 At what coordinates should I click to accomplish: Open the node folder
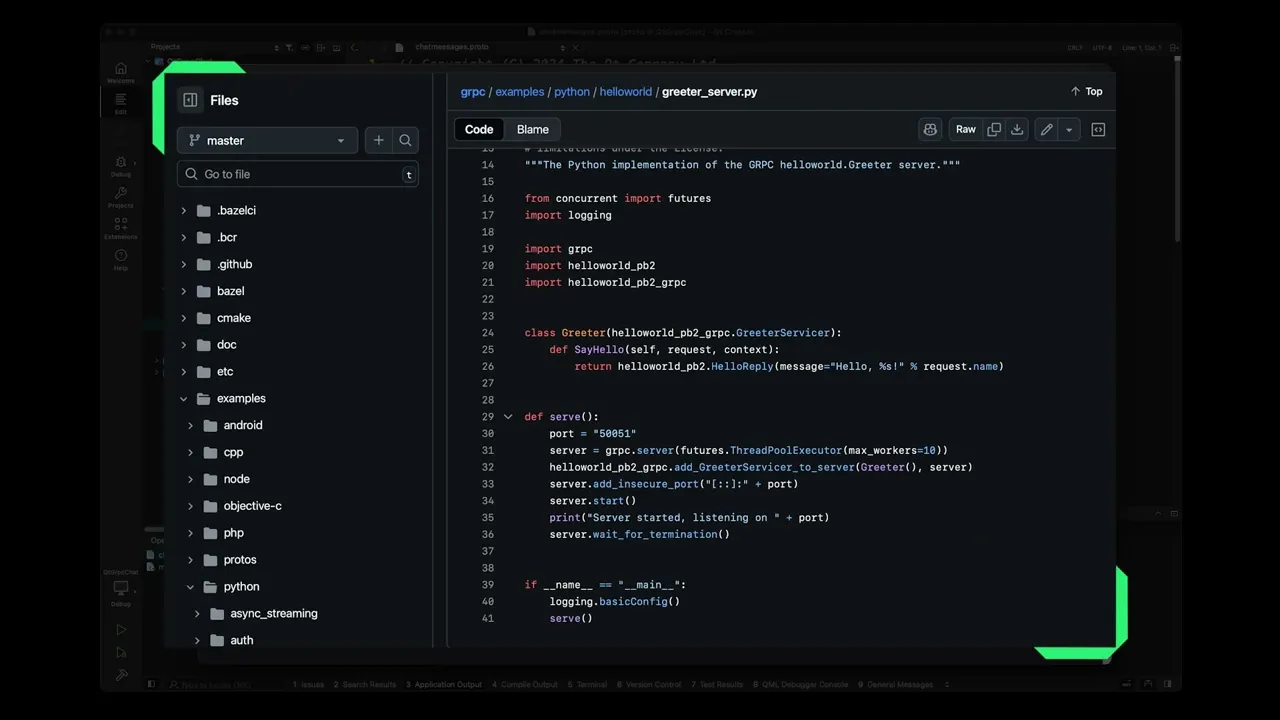click(x=237, y=479)
